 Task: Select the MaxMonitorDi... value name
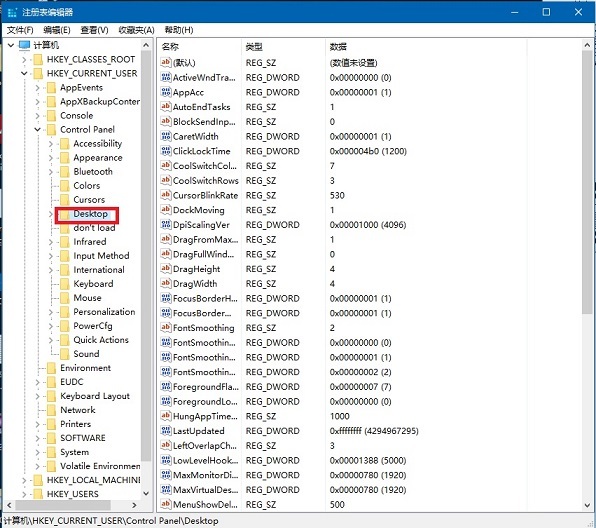click(205, 475)
